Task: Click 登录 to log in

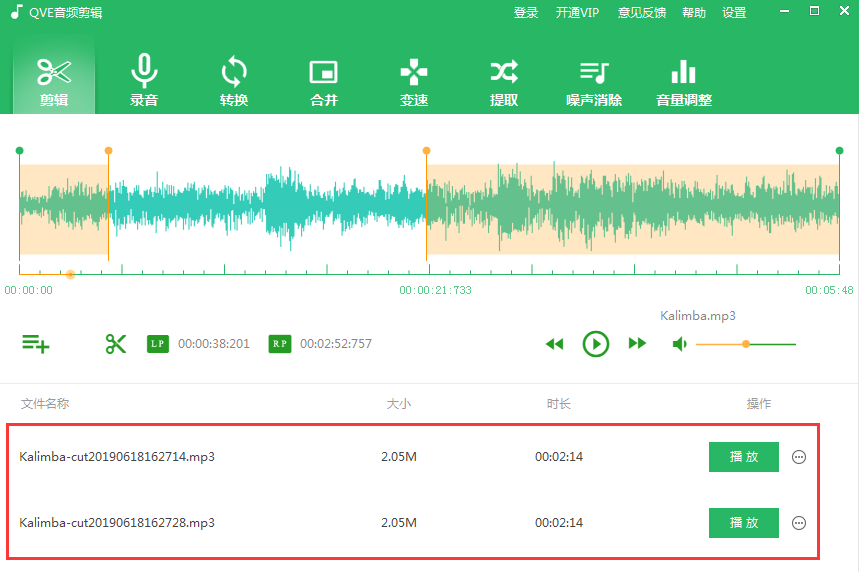Action: point(526,13)
